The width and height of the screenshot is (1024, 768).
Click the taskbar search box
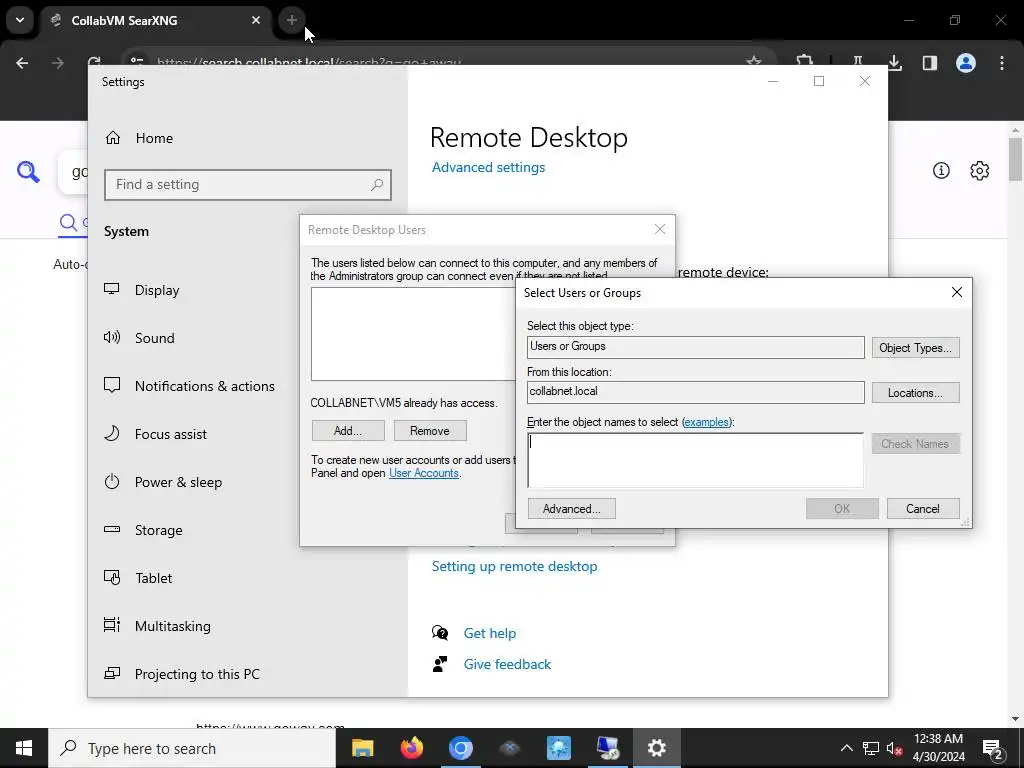point(192,748)
